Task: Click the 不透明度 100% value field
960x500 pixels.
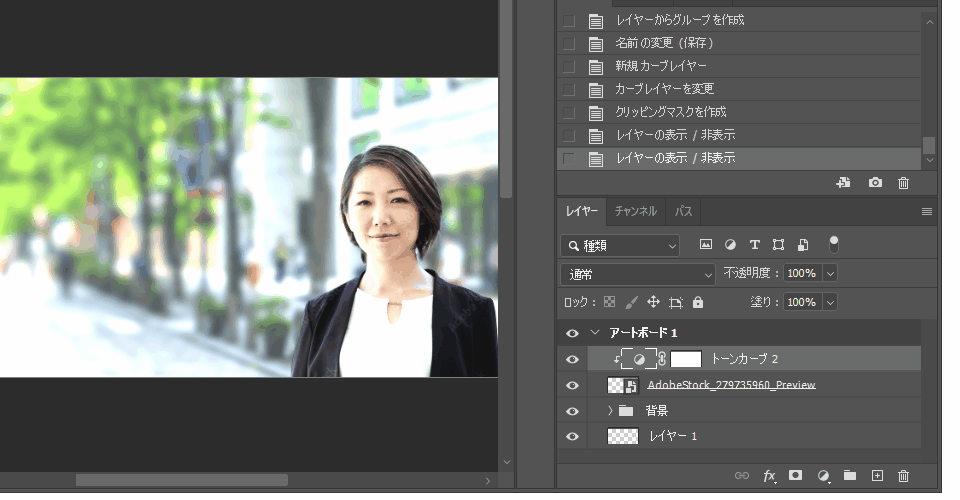Action: (x=801, y=273)
